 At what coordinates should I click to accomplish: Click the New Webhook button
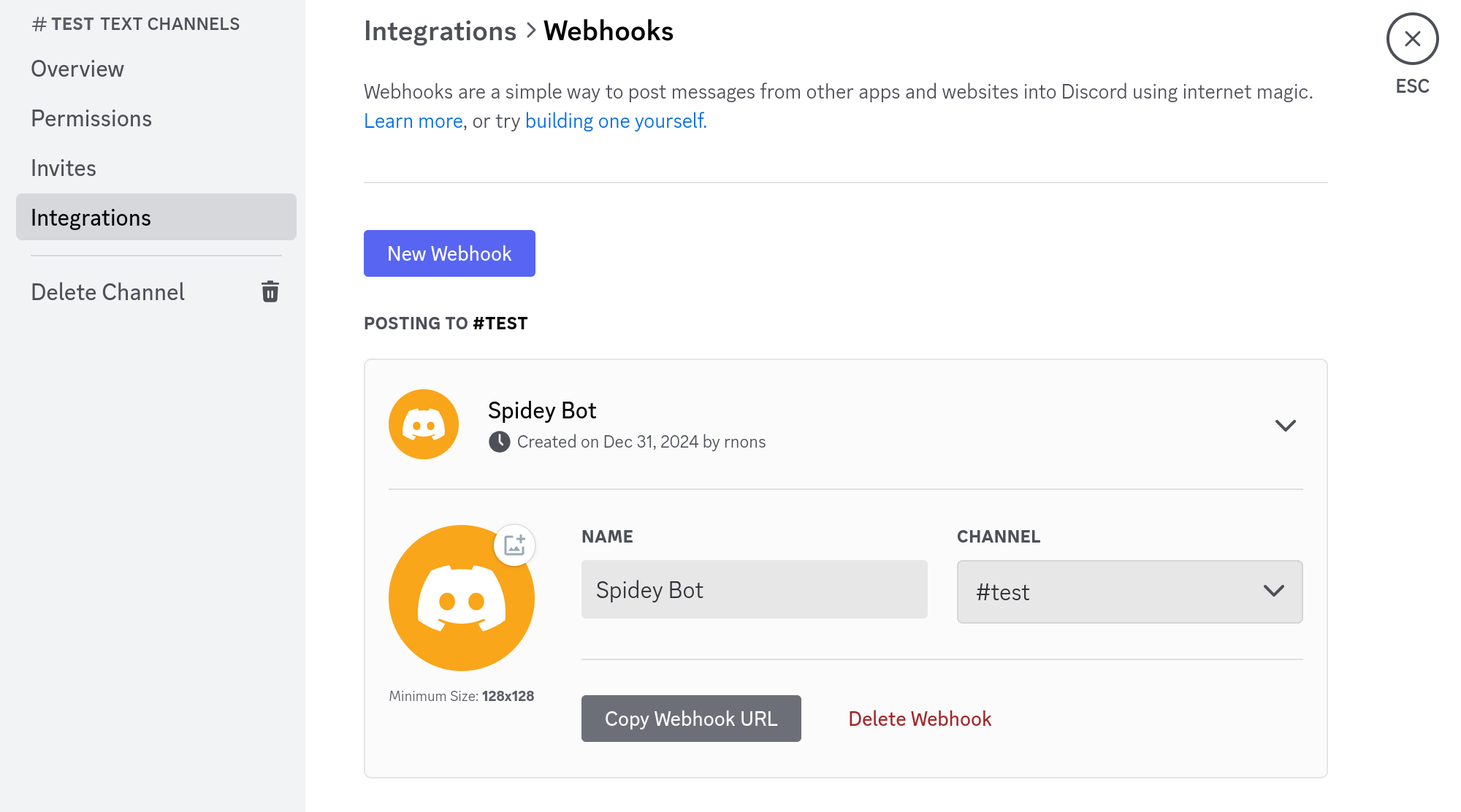tap(449, 253)
